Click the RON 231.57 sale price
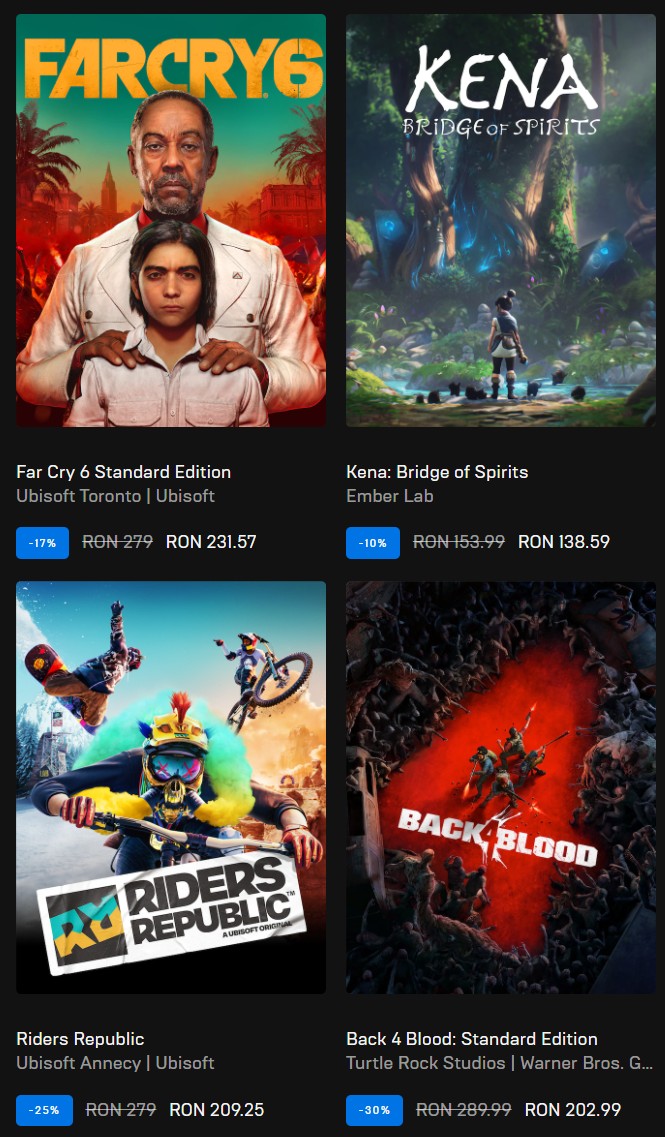 click(211, 542)
